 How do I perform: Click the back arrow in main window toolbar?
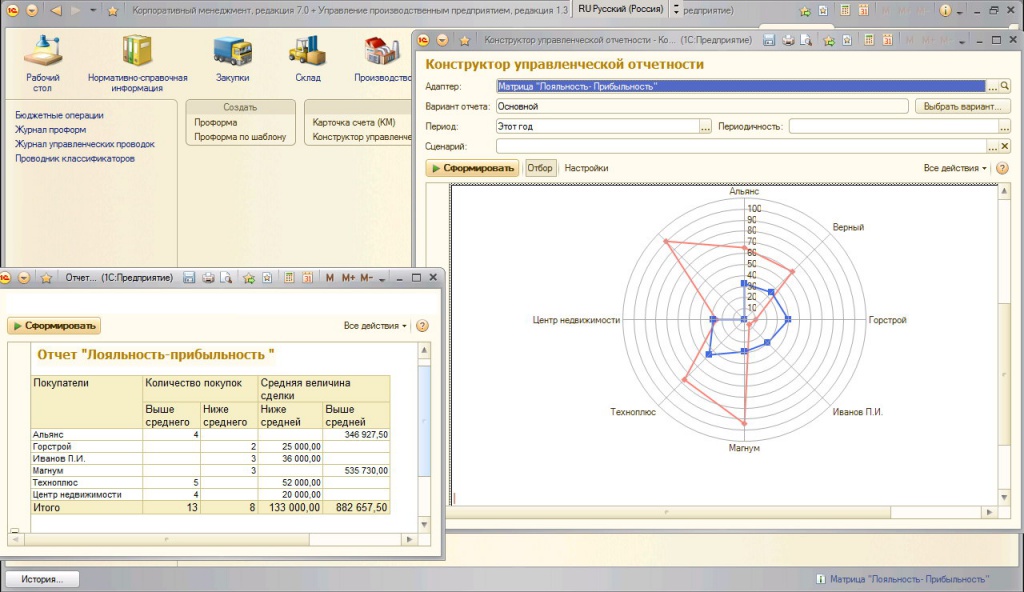pos(56,10)
